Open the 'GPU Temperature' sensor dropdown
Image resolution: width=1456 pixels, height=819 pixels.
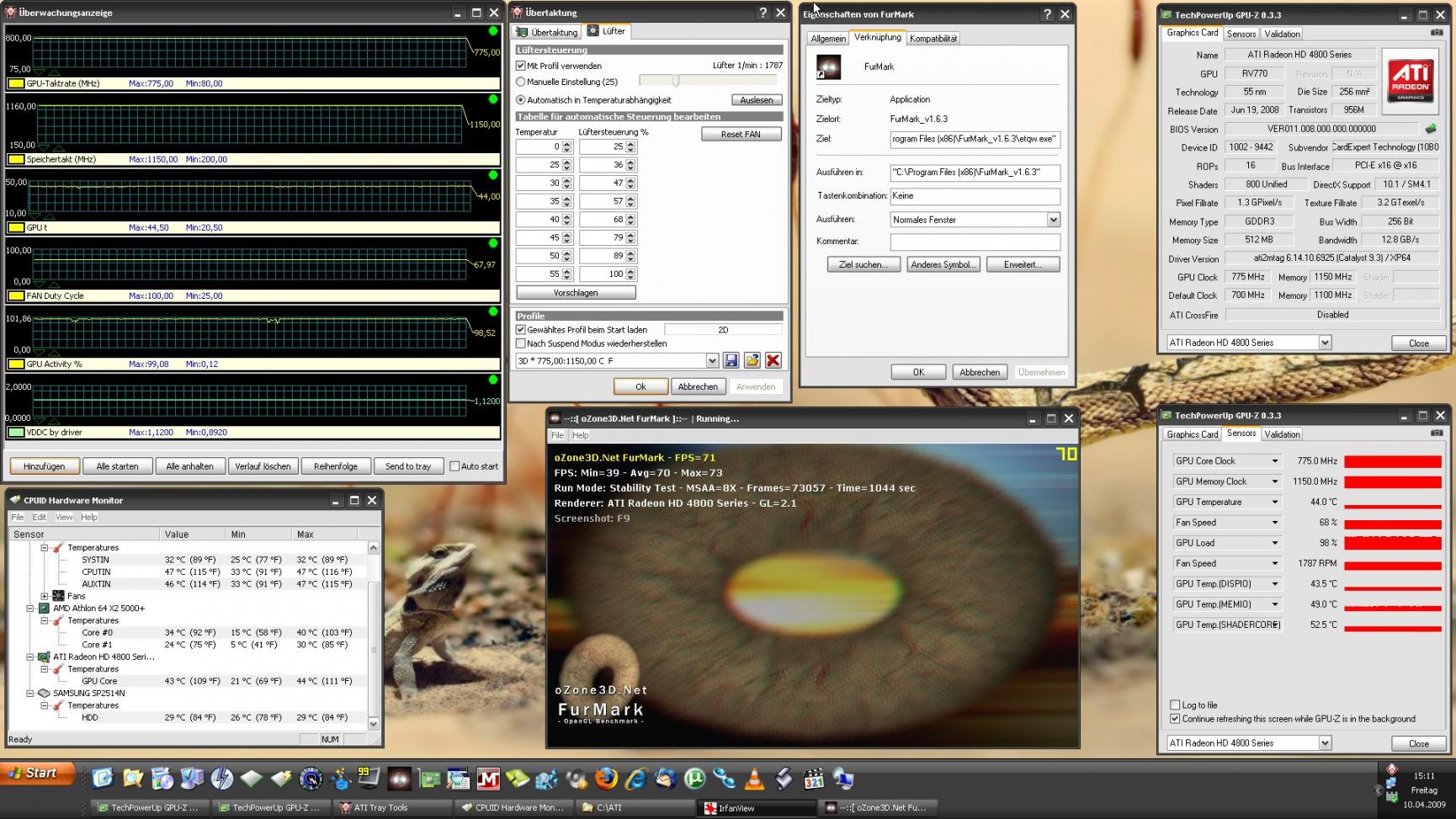pyautogui.click(x=1274, y=503)
